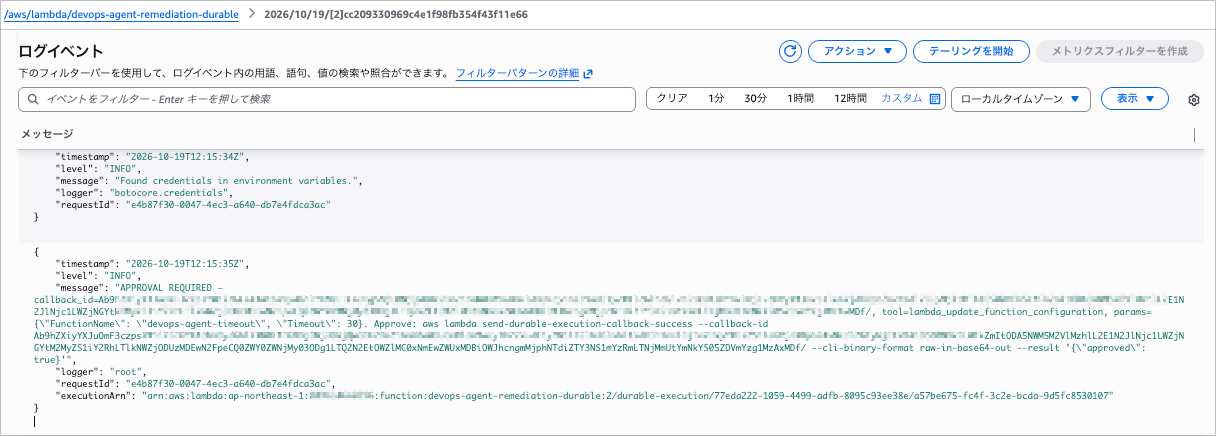Click log stream name 2026/10/19/[2]cc209330969c4e1f98fb354f43f11e66
This screenshot has height=436, width=1216.
click(395, 16)
